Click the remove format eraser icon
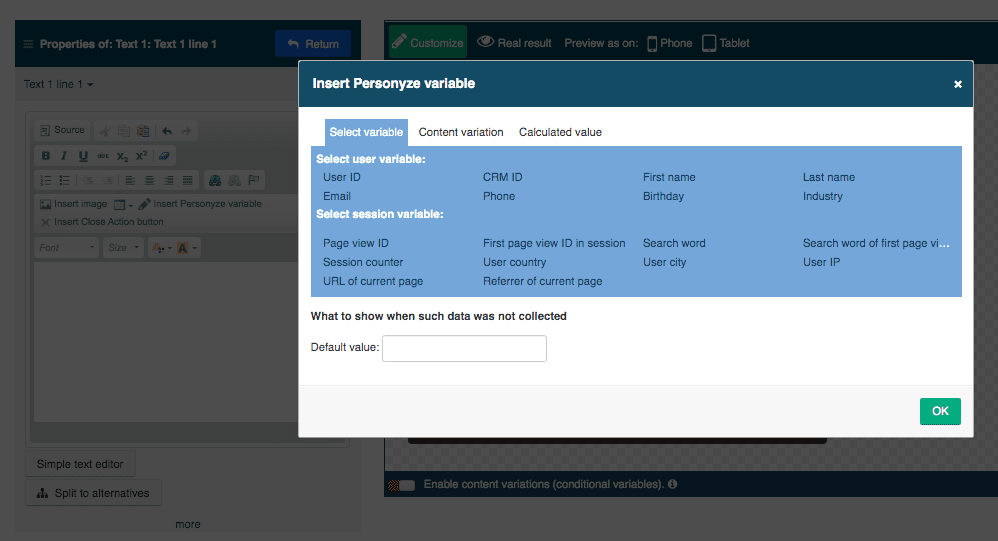 point(165,156)
